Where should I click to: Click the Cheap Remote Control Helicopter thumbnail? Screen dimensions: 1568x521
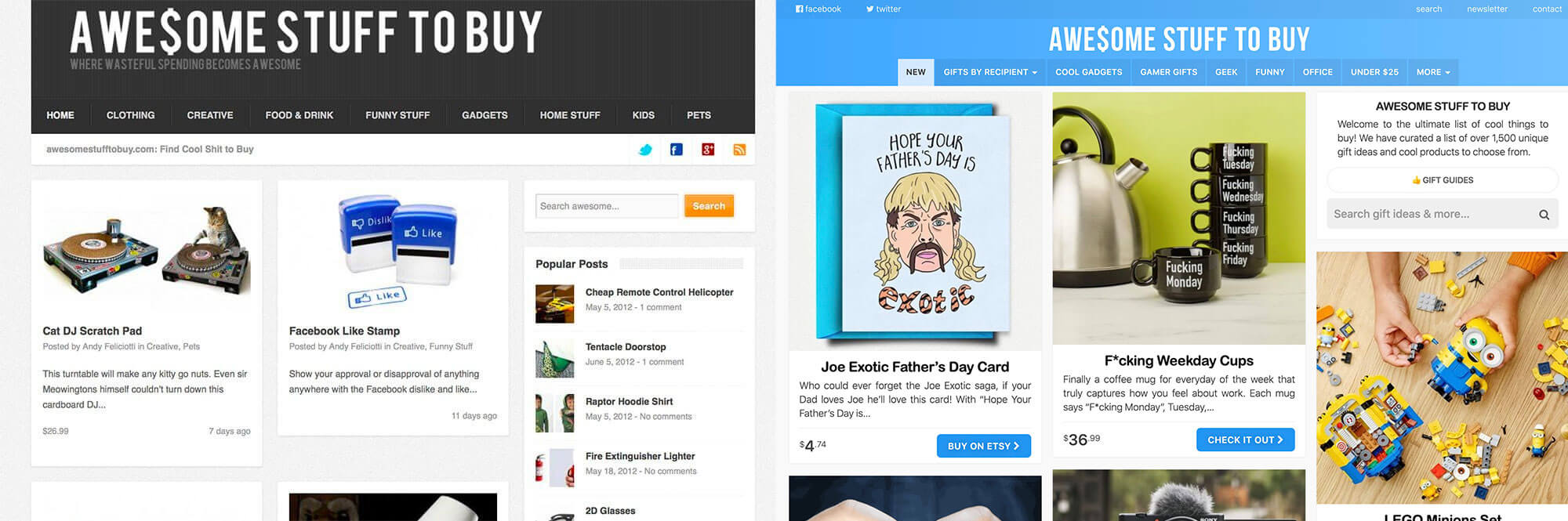click(555, 304)
